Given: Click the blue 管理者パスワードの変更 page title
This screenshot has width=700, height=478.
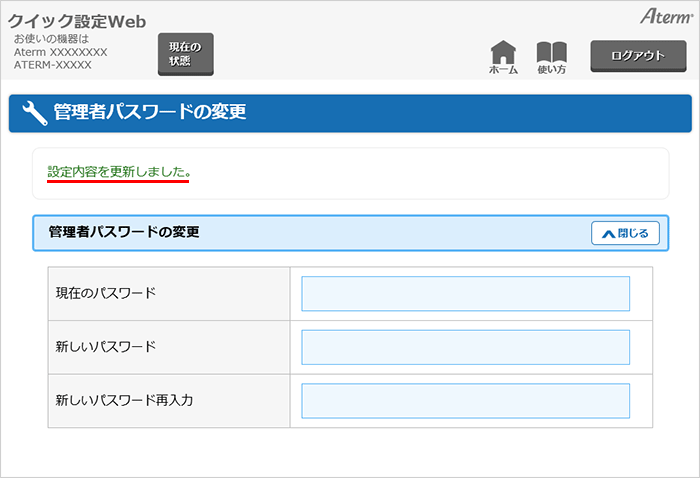Looking at the screenshot, I should [150, 113].
